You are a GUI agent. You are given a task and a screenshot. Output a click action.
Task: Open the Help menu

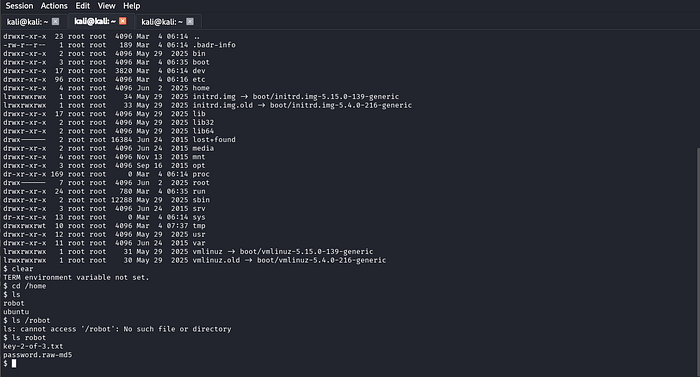tap(132, 6)
